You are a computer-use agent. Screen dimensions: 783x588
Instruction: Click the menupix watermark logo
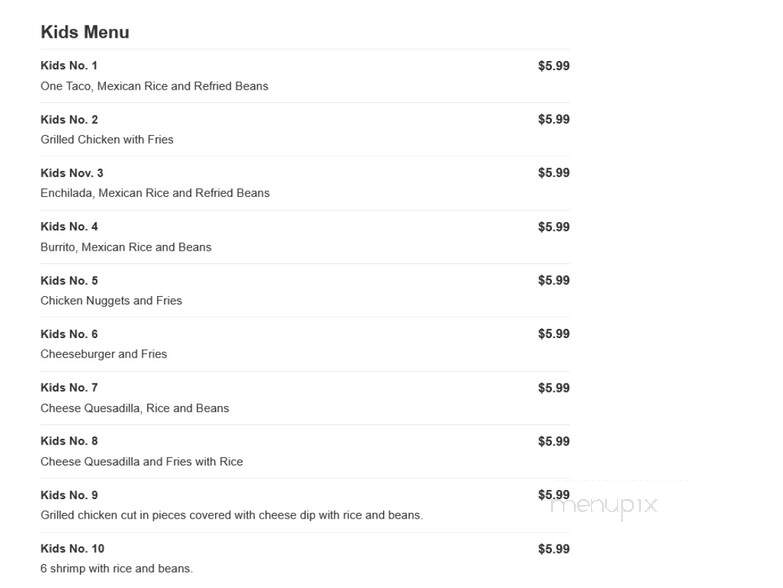click(604, 506)
